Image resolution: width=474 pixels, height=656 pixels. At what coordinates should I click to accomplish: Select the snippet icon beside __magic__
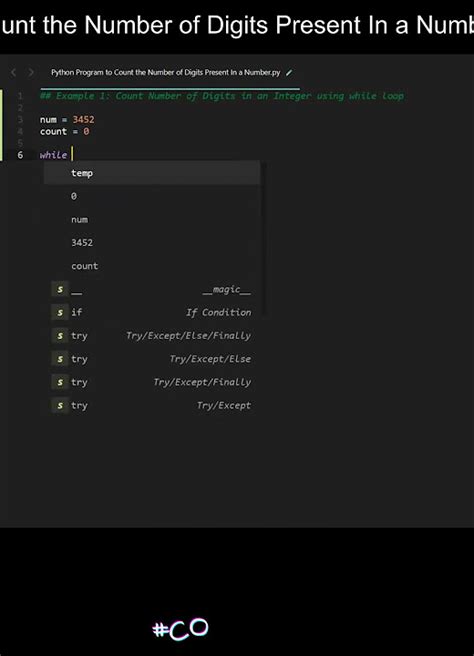(60, 289)
